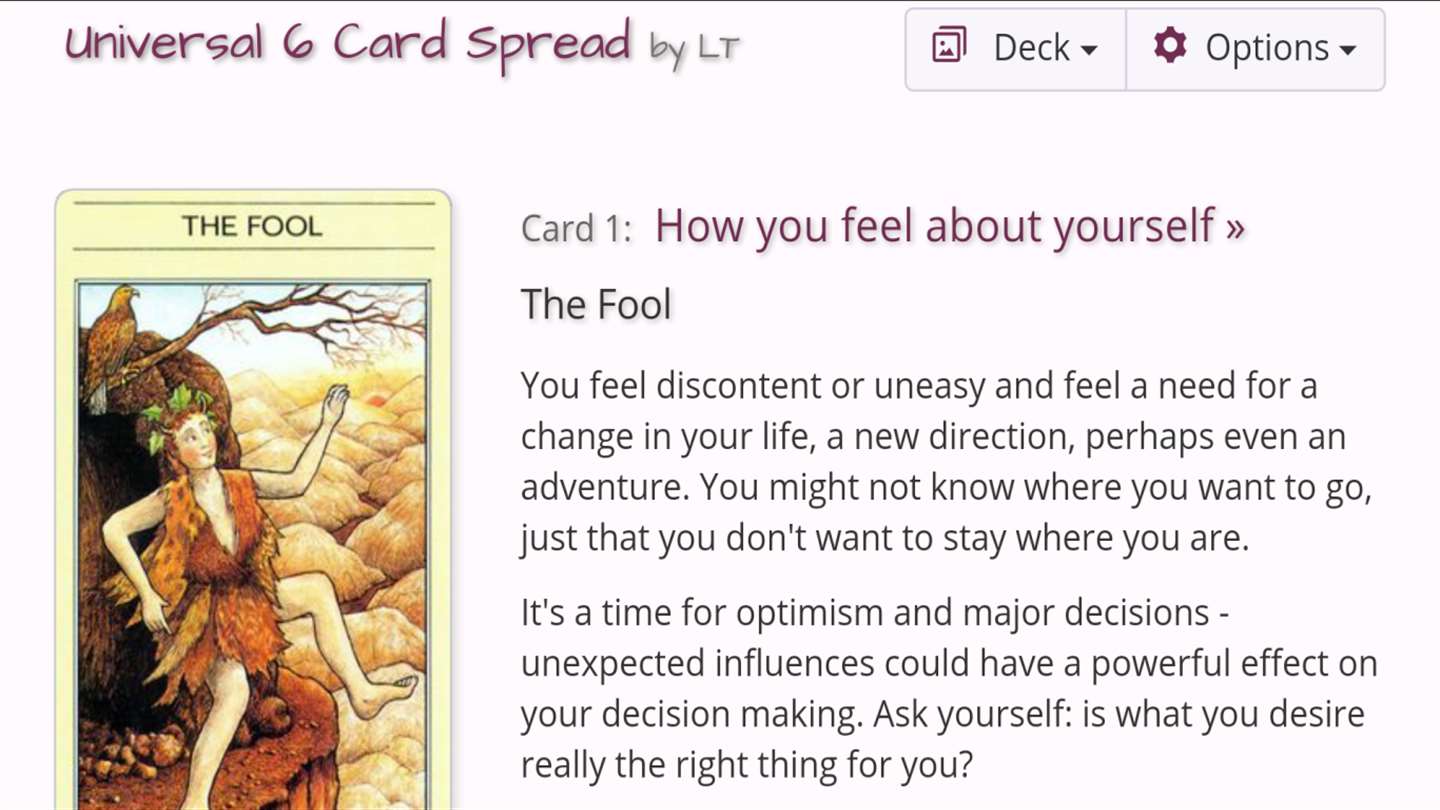Click the » chevron after the Card 1 heading
Viewport: 1440px width, 810px height.
tap(1235, 228)
